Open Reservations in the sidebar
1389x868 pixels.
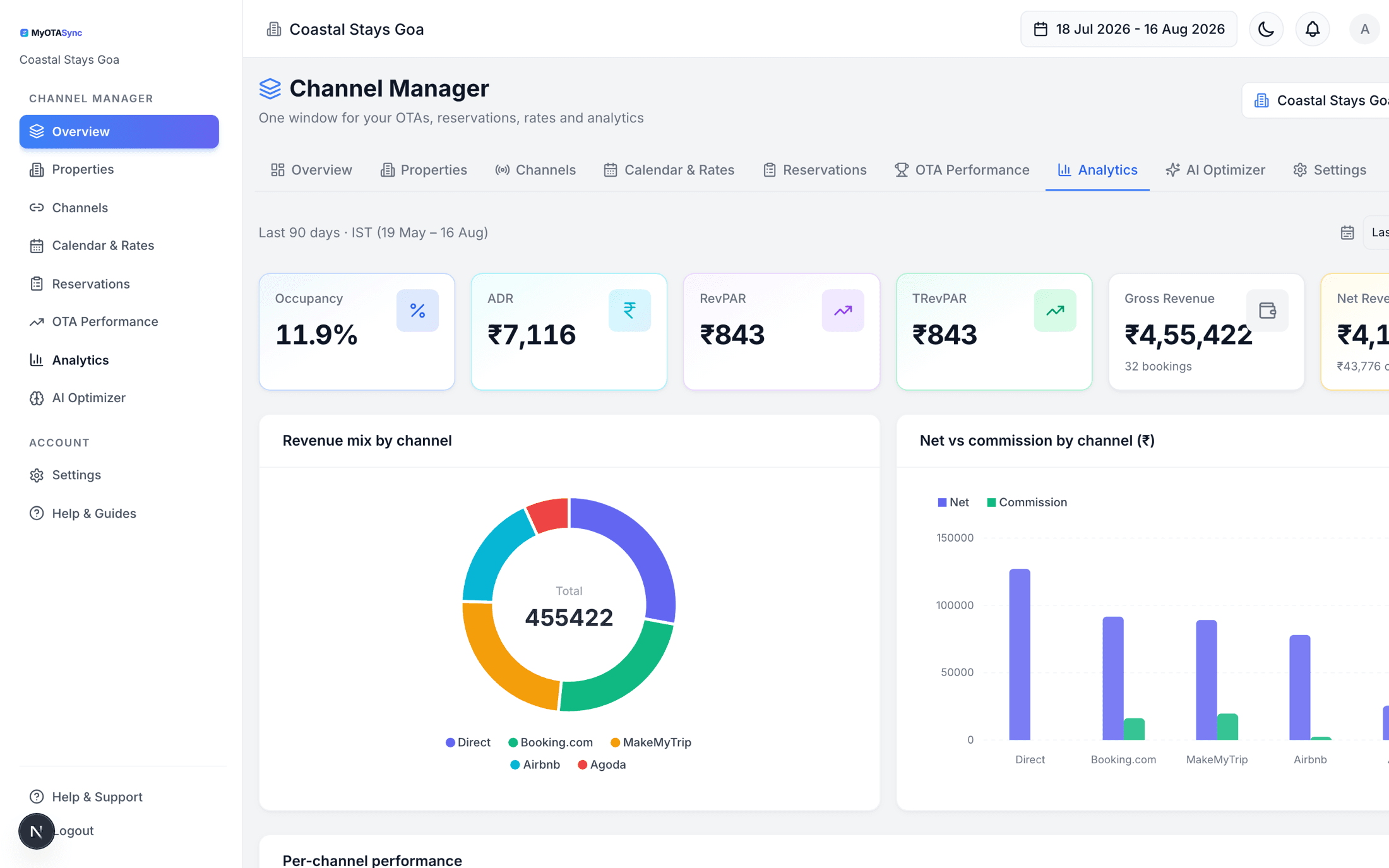(x=119, y=283)
